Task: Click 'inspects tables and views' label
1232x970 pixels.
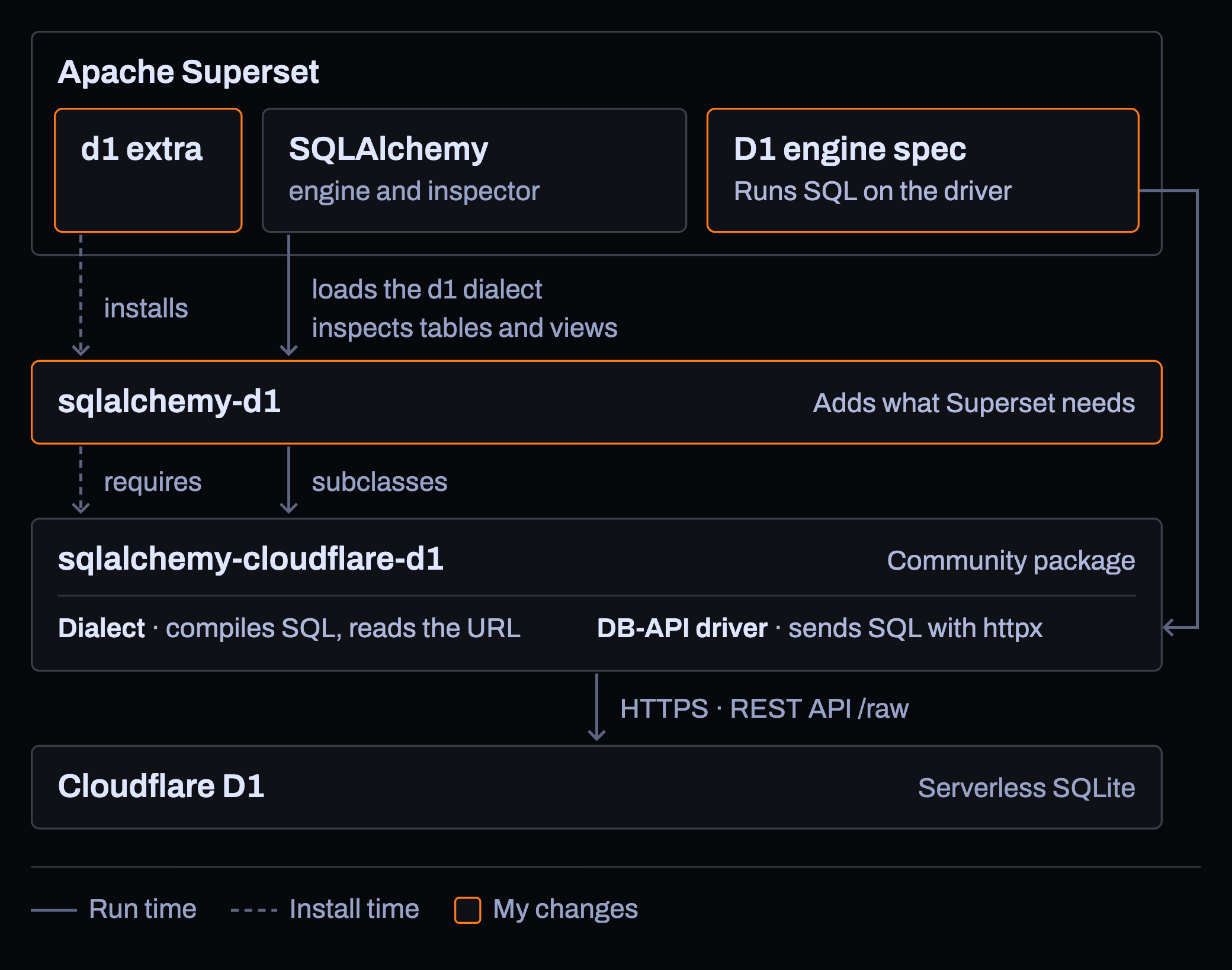Action: [x=464, y=328]
